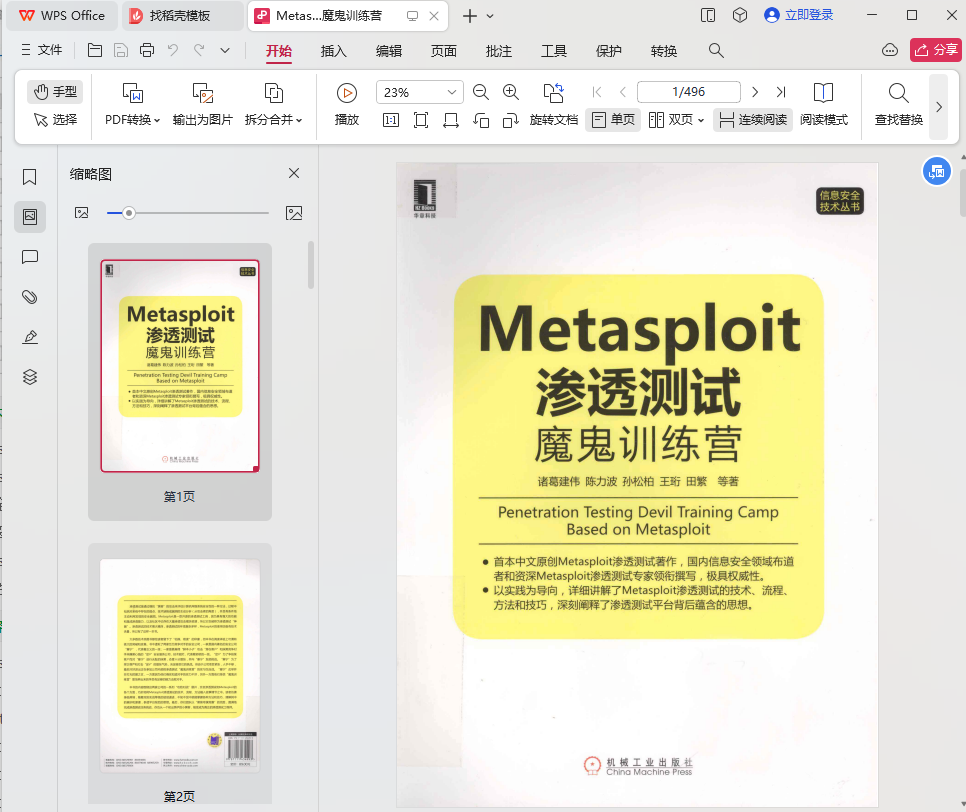Open the bookmark panel icon in sidebar
The width and height of the screenshot is (966, 812).
tap(30, 177)
